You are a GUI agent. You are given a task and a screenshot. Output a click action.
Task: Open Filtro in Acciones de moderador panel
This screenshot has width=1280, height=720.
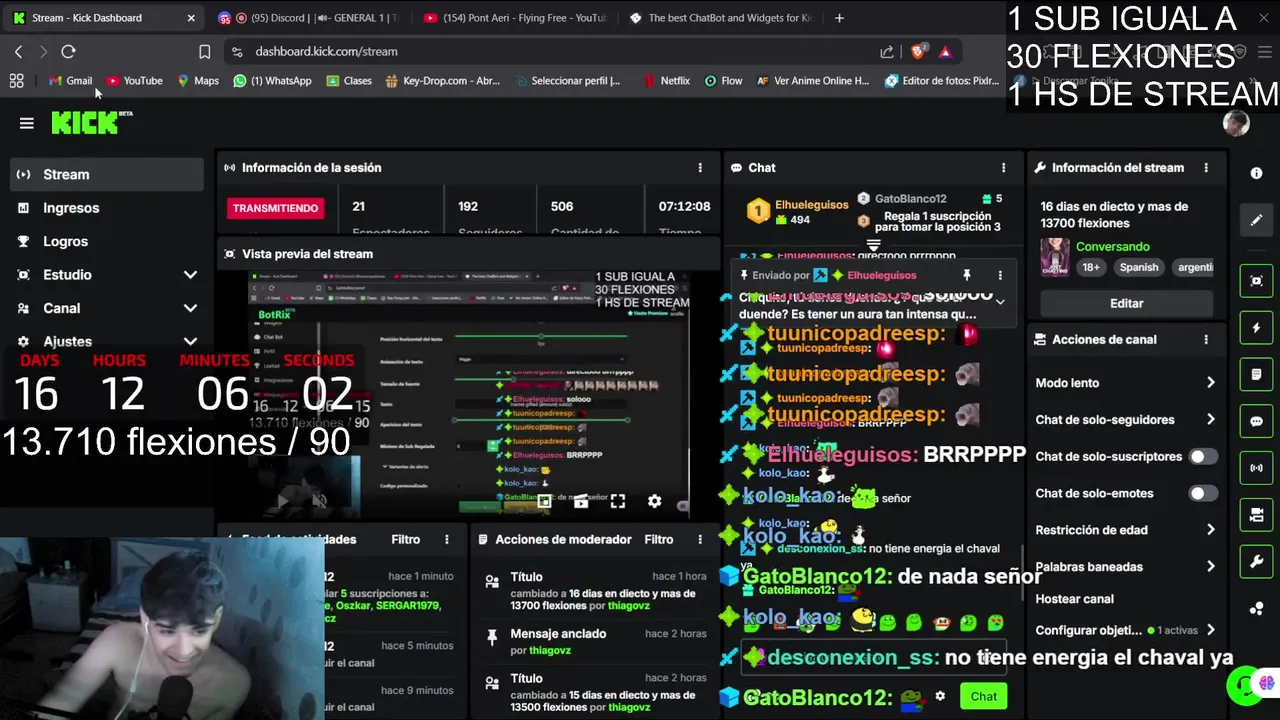658,540
